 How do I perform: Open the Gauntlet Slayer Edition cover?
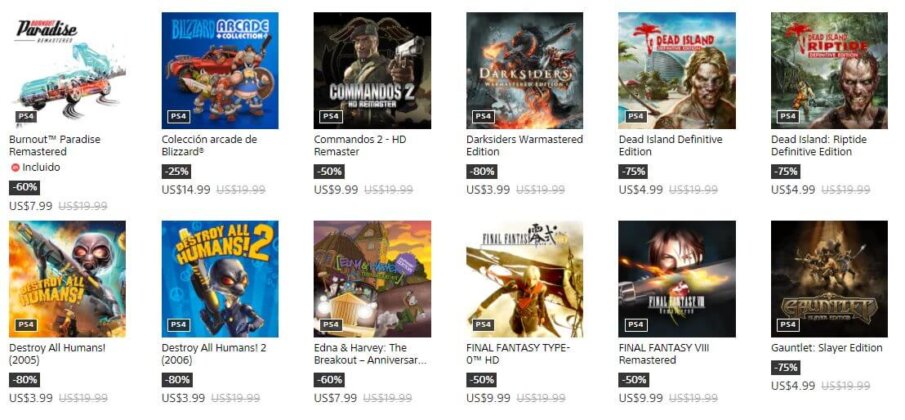pos(828,279)
